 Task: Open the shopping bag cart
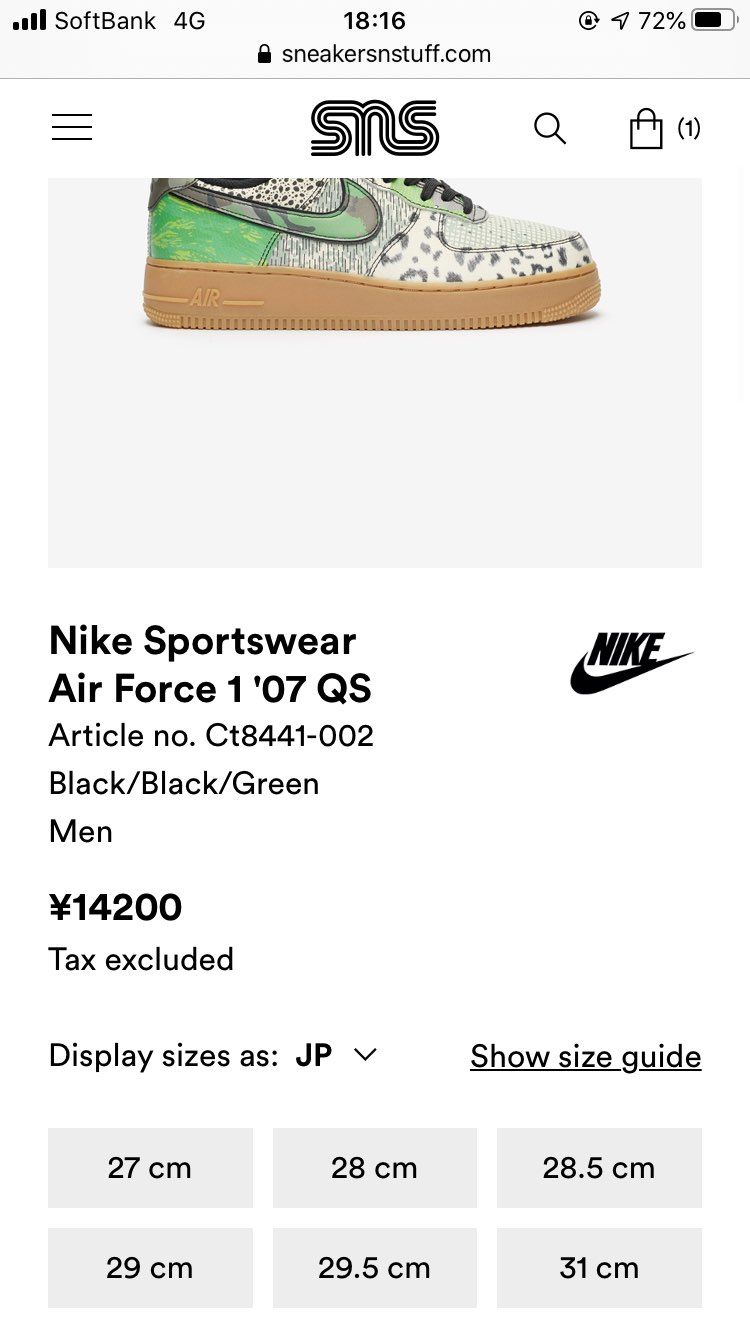(646, 128)
